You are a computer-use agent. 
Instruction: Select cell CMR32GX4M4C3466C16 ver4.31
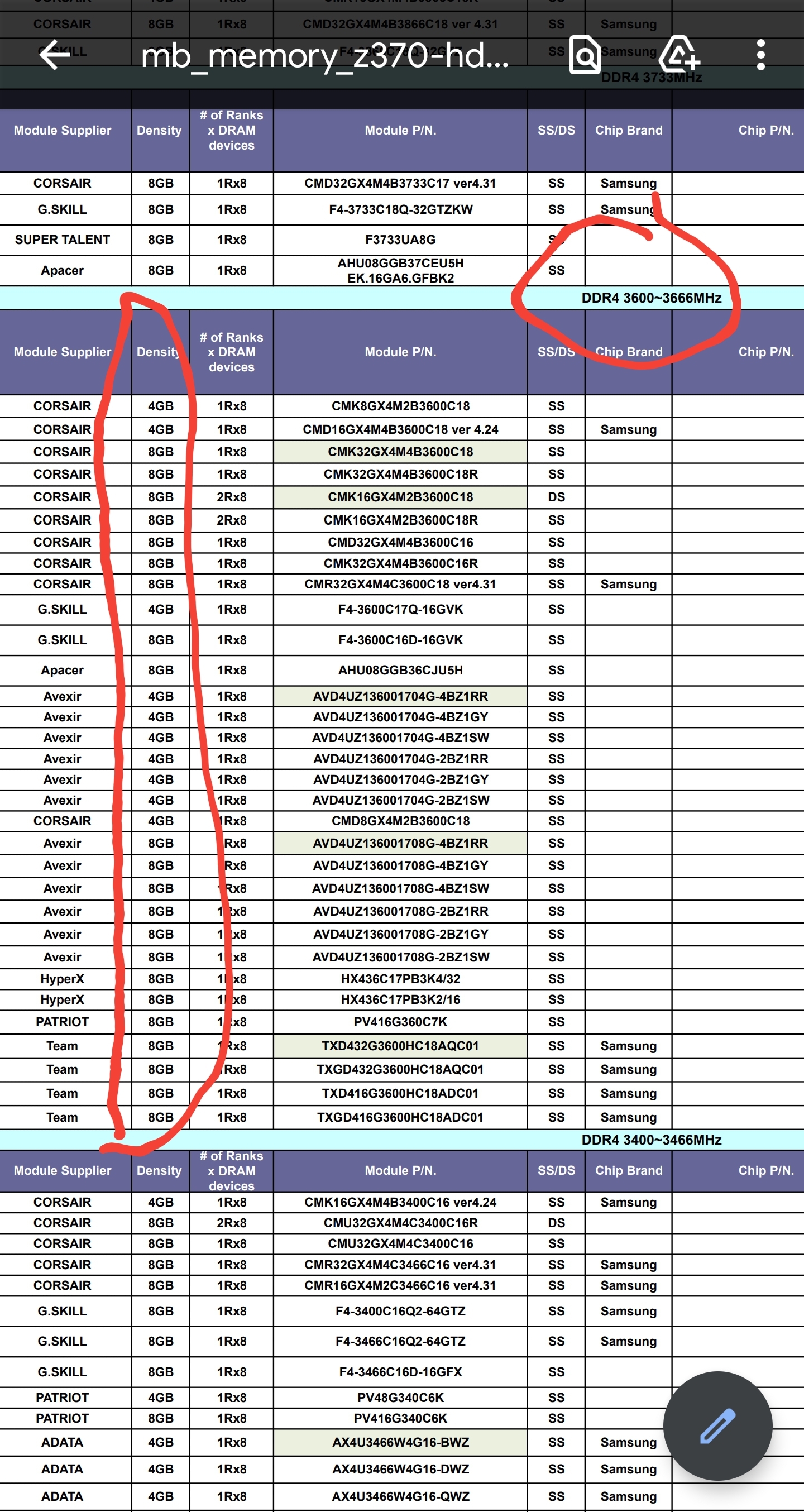coord(400,1265)
